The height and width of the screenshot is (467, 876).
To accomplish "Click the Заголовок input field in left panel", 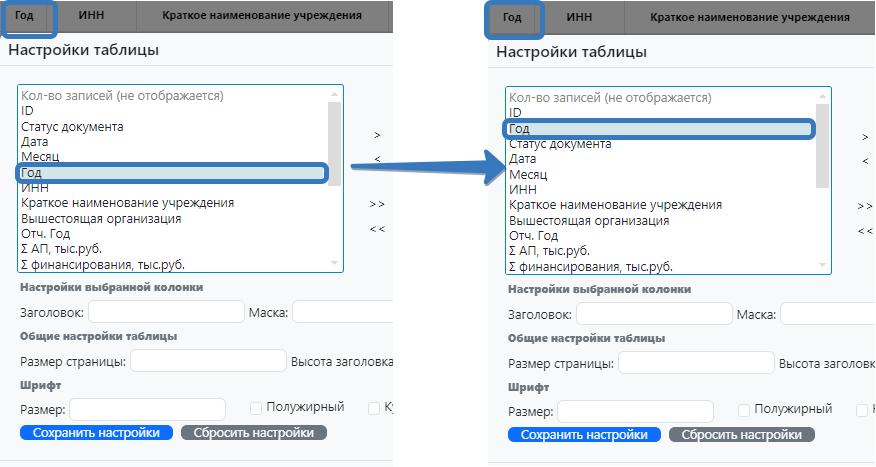I will [x=171, y=313].
